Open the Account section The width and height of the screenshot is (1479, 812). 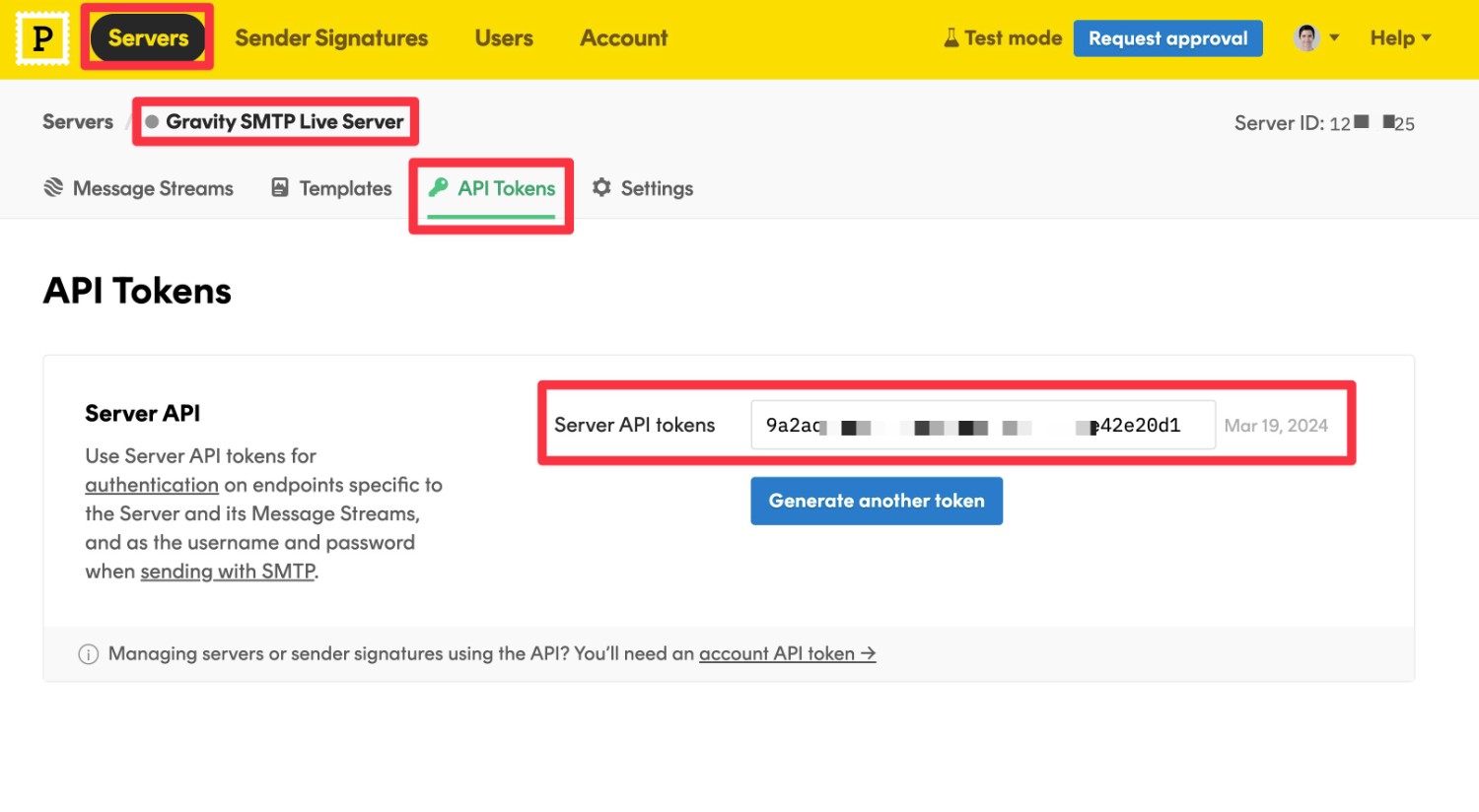(624, 38)
